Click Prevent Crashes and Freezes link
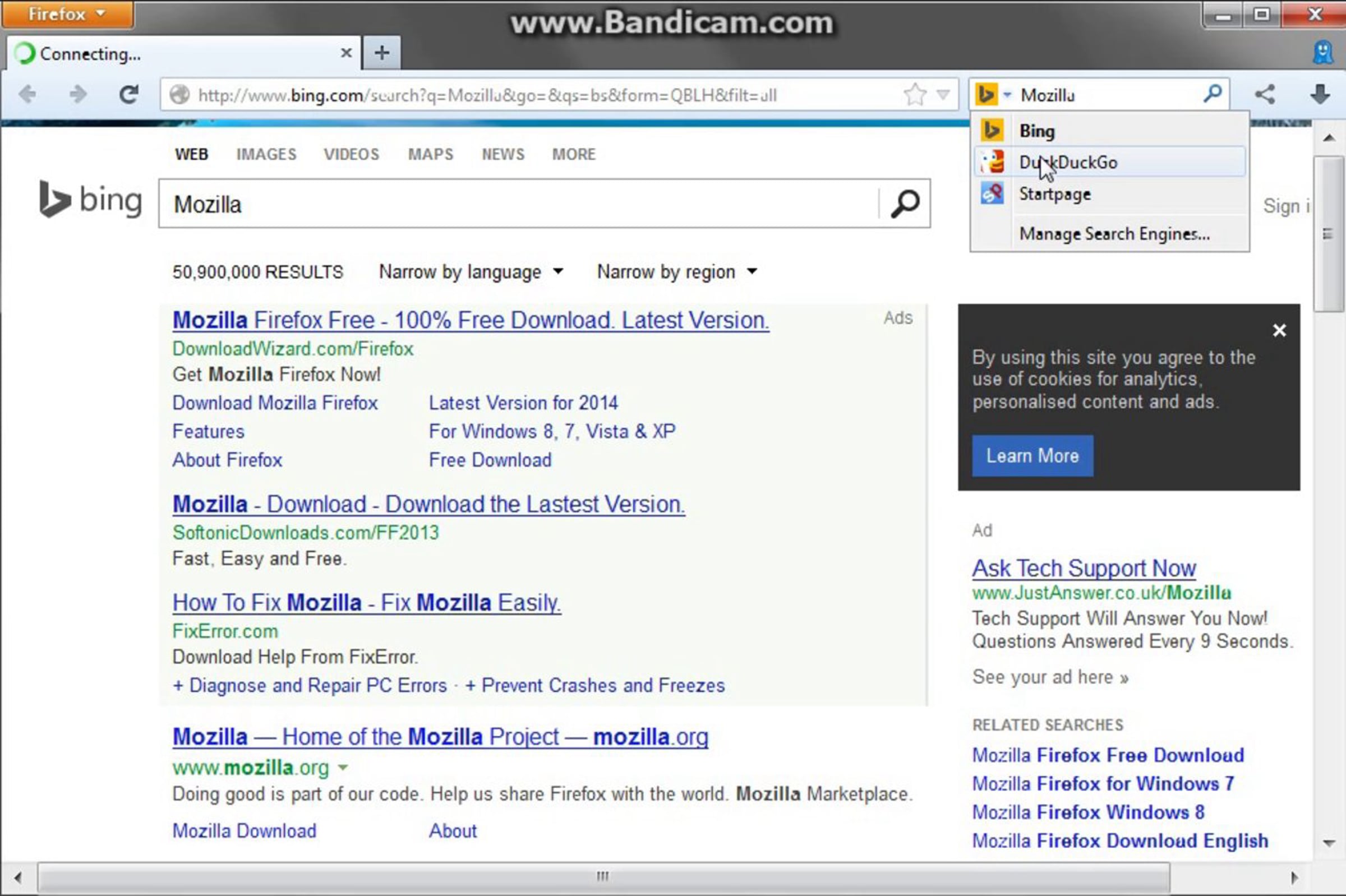This screenshot has width=1346, height=896. pyautogui.click(x=595, y=685)
